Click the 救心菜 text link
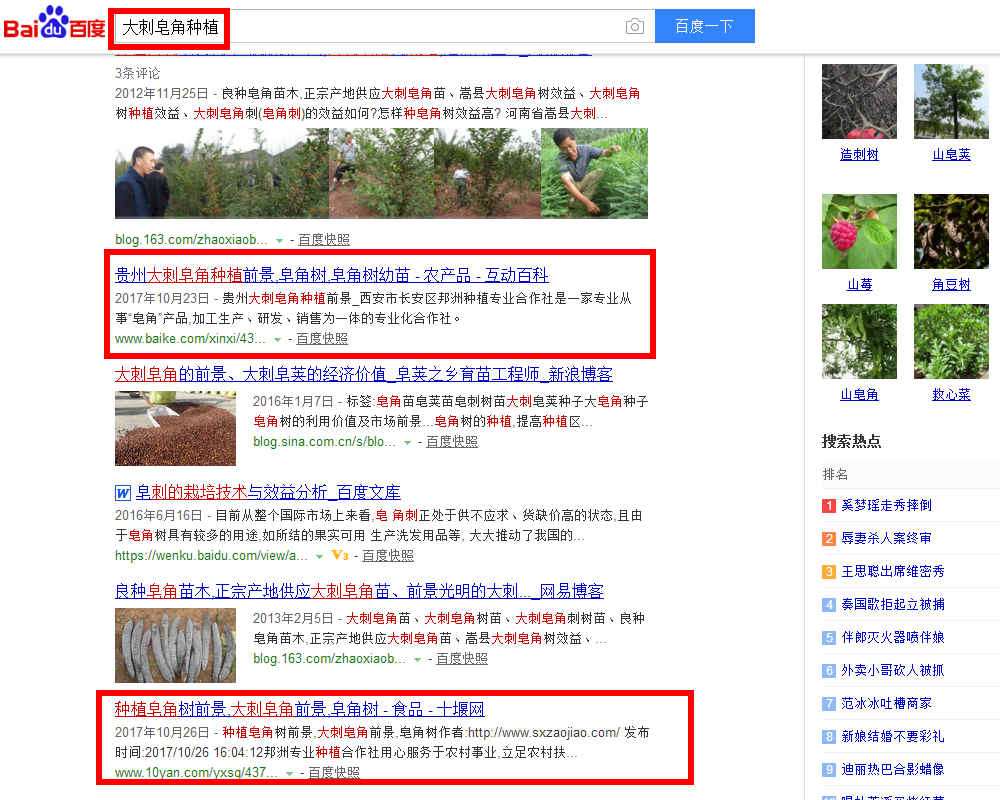The height and width of the screenshot is (800, 1000). point(951,394)
